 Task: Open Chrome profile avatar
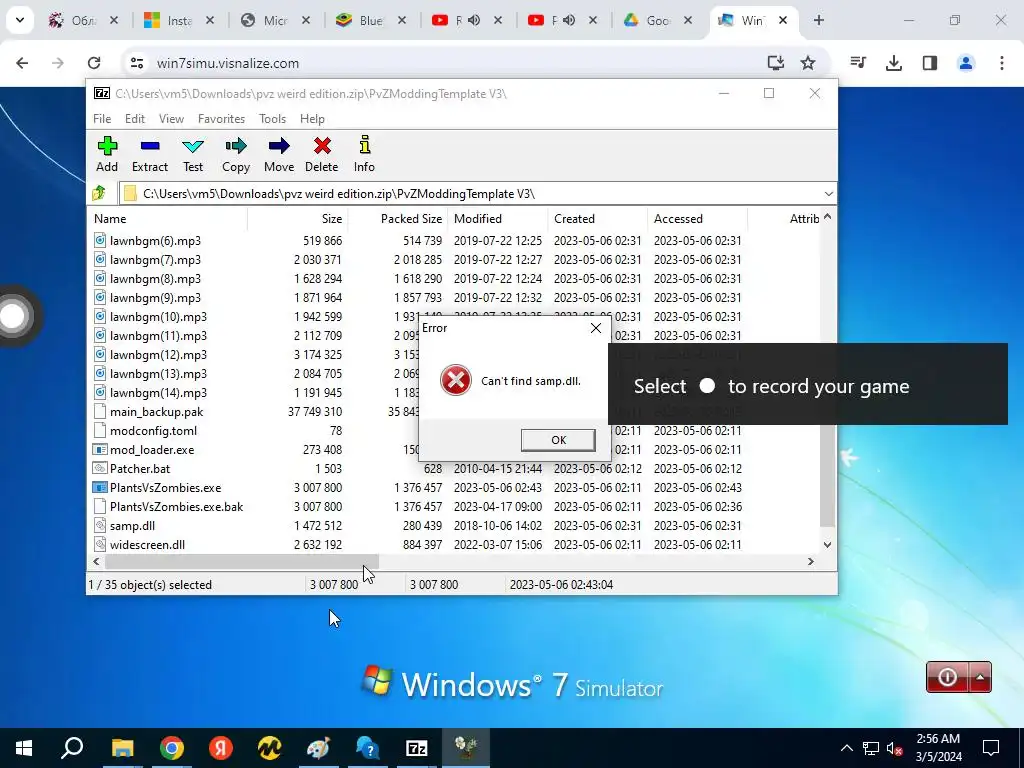point(965,63)
